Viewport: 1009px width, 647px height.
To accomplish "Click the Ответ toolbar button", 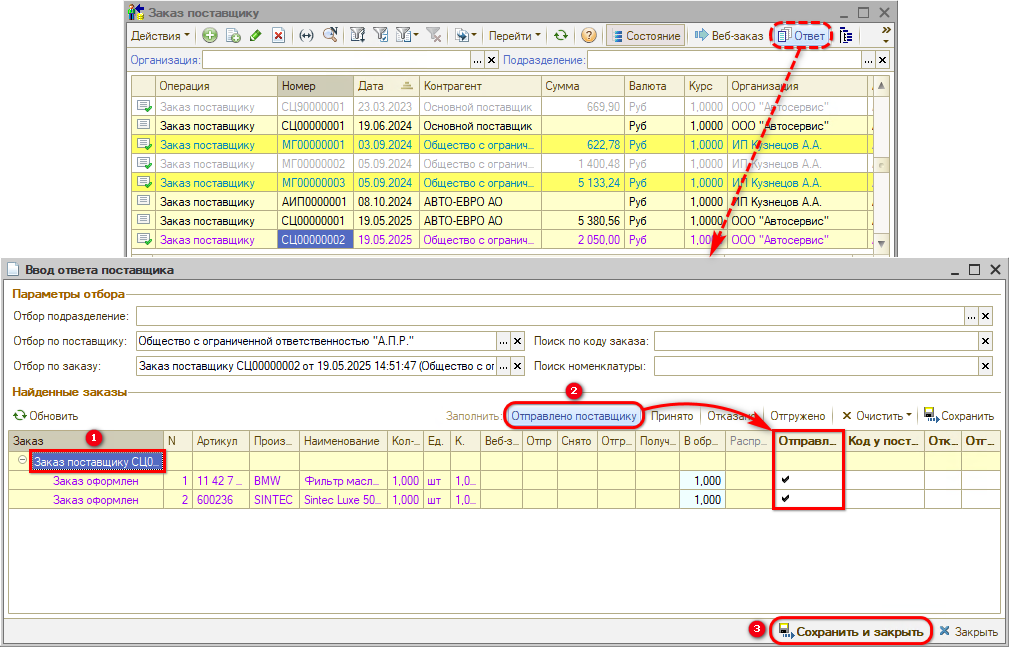I will [x=801, y=35].
